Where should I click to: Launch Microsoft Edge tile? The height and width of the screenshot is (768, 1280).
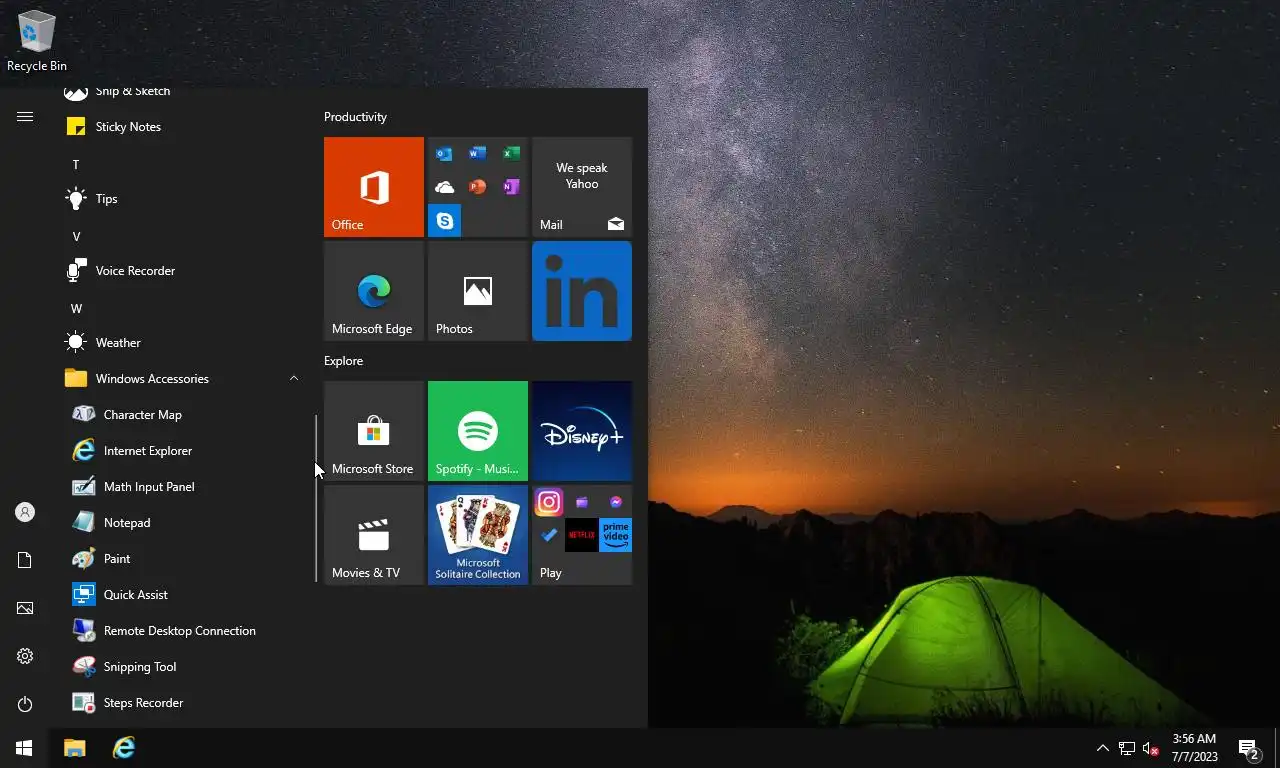(374, 291)
